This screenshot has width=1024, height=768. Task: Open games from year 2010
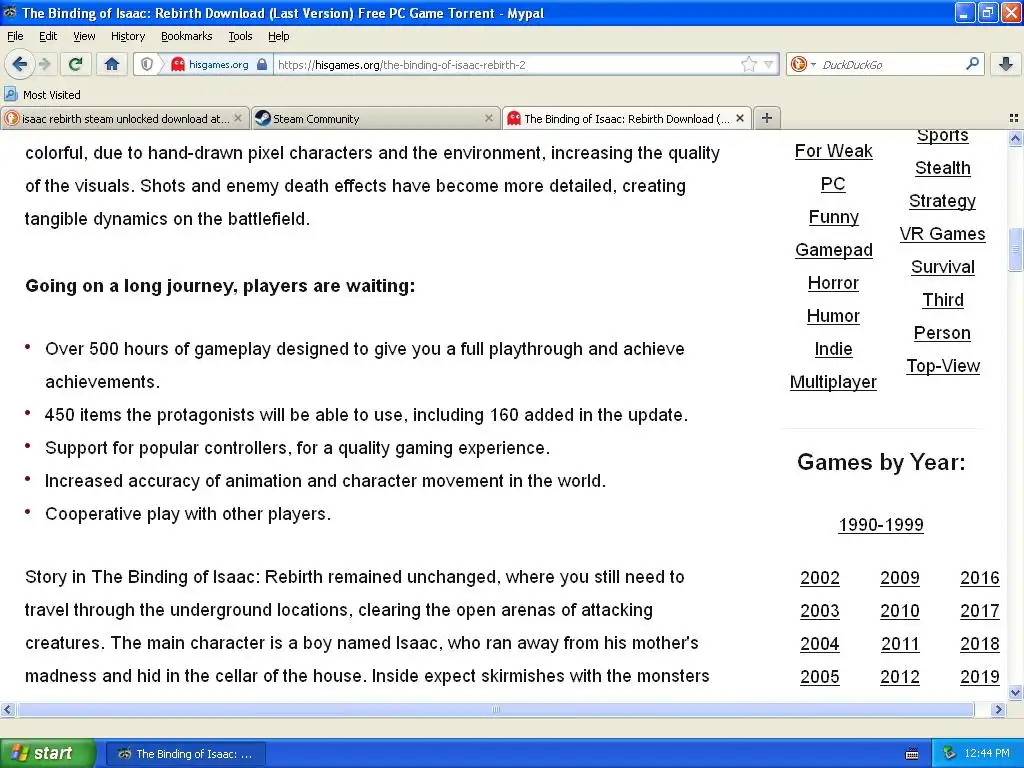coord(899,611)
